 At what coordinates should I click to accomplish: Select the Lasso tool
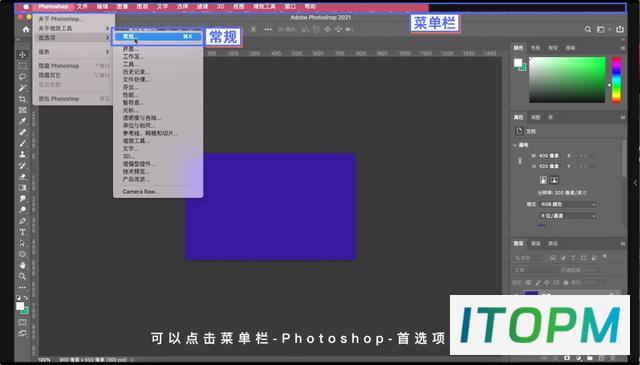[x=22, y=77]
